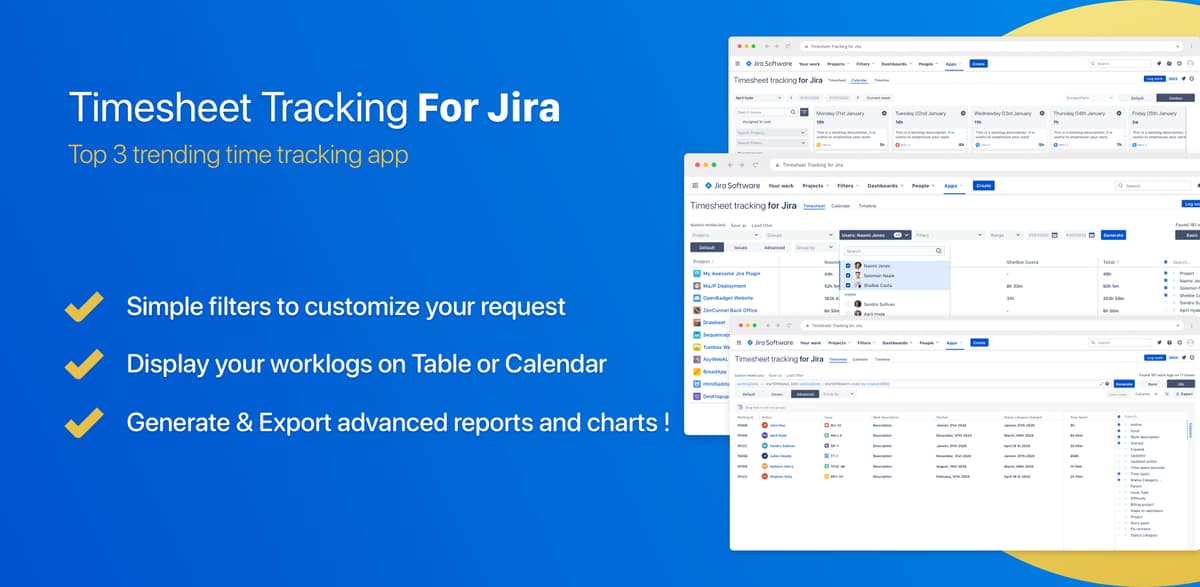Click the add icon on Tuesday 02nd January card

click(962, 114)
